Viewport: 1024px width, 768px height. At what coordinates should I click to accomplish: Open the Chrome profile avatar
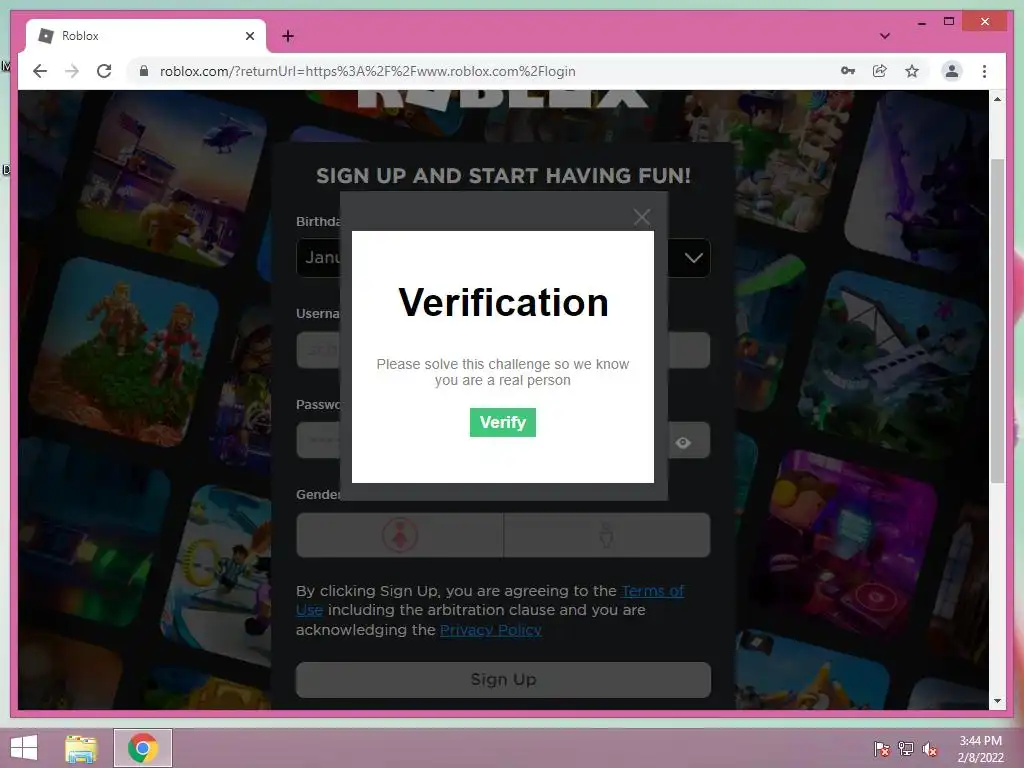point(952,71)
